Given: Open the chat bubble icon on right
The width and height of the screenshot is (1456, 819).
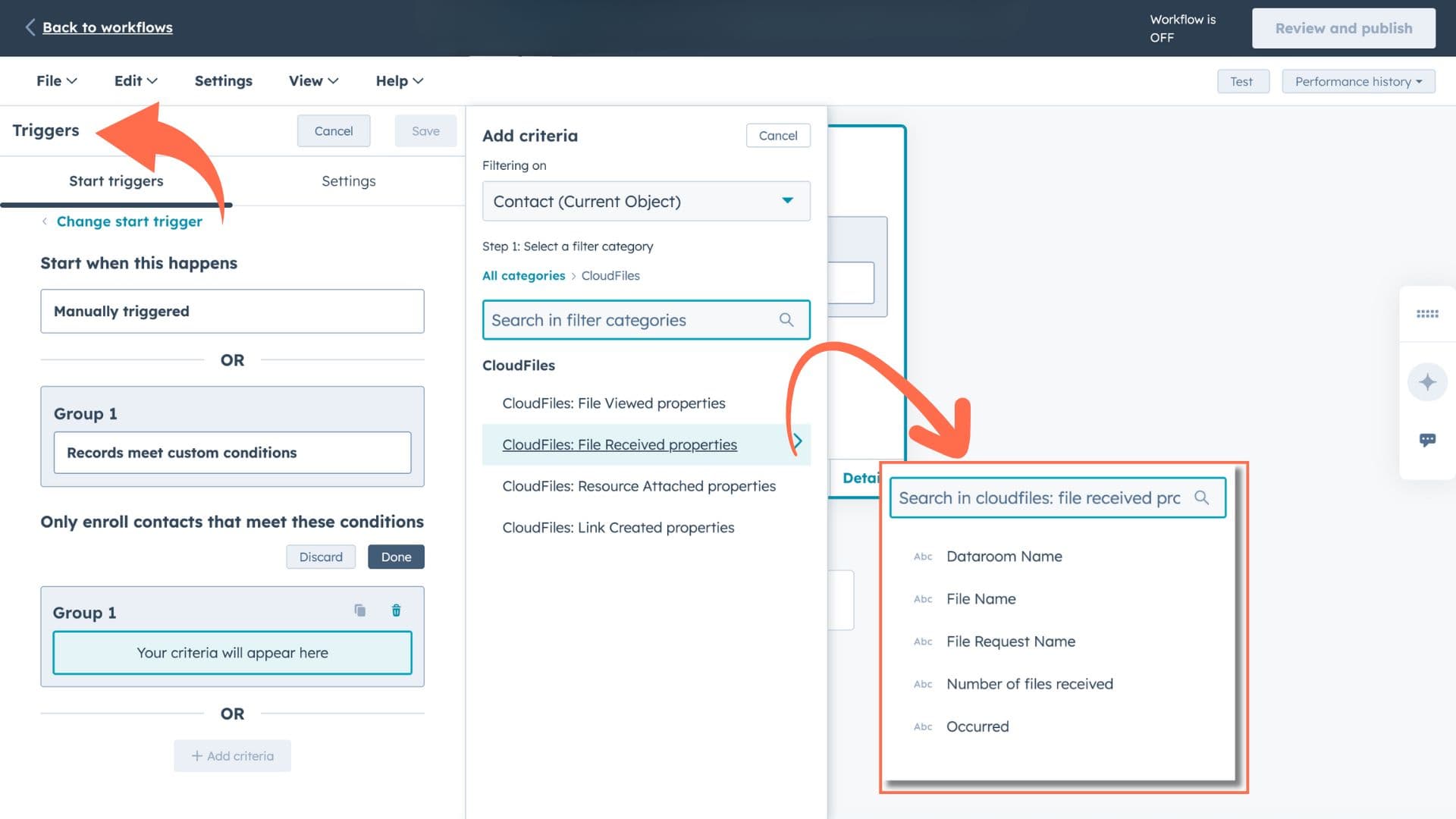Looking at the screenshot, I should [x=1427, y=440].
